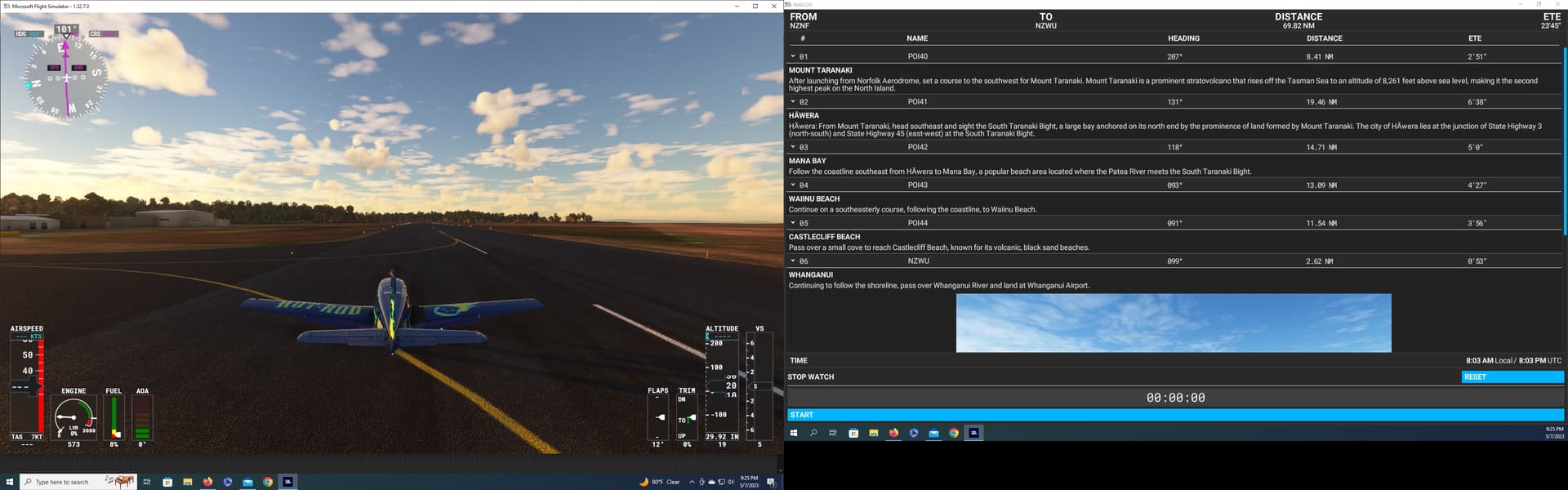1568x490 pixels.
Task: Click the flaps position indicator
Action: pyautogui.click(x=657, y=417)
